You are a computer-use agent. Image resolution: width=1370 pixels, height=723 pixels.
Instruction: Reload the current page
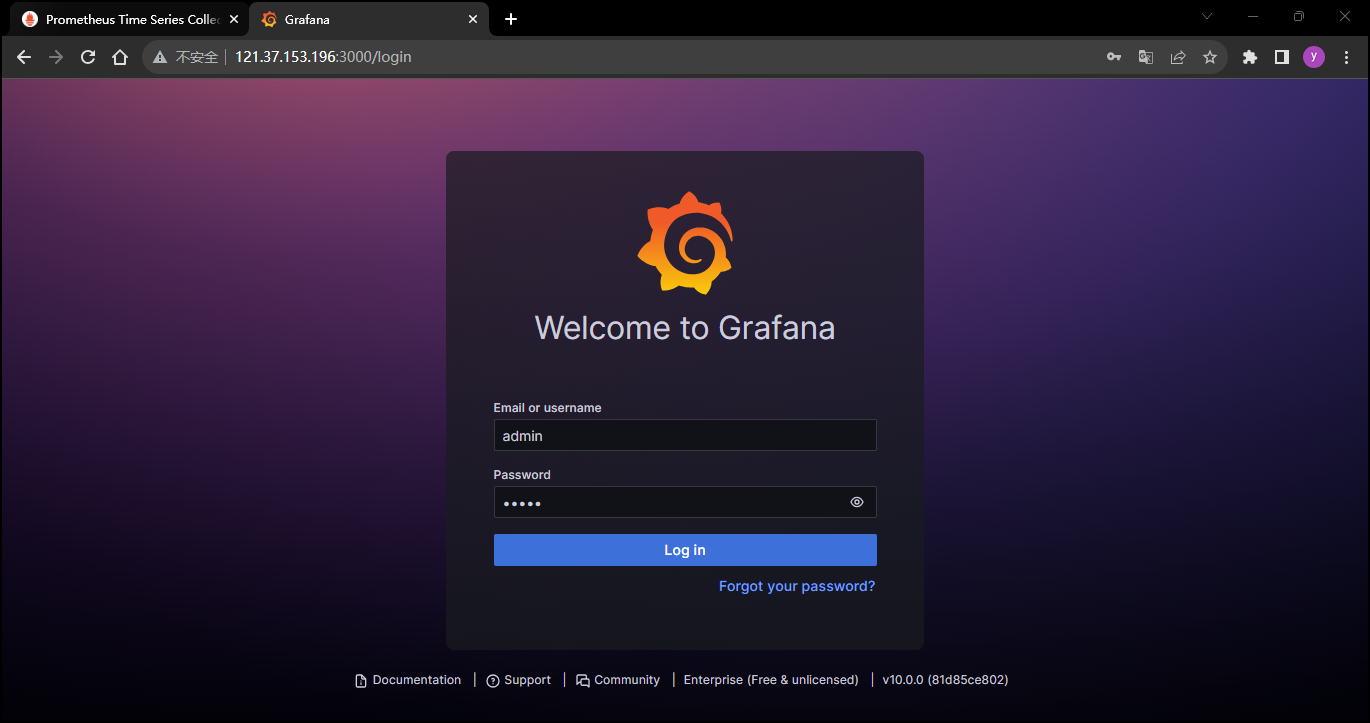pyautogui.click(x=88, y=57)
